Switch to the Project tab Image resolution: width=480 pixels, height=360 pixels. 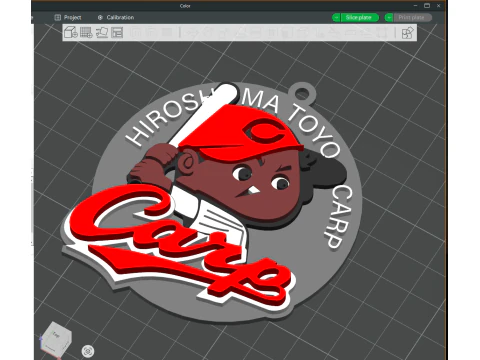pyautogui.click(x=68, y=17)
